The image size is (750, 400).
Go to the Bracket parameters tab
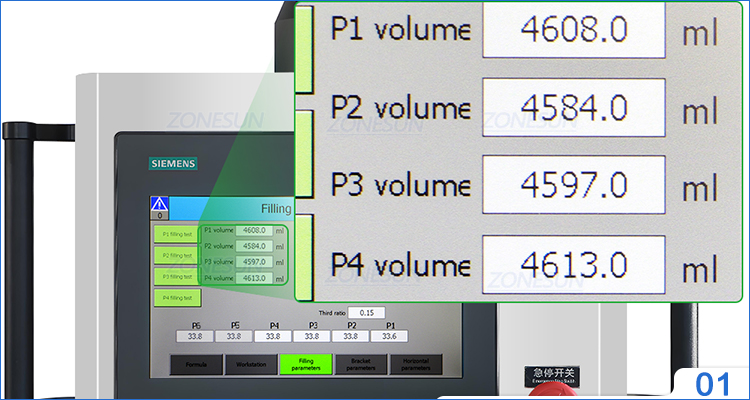(361, 366)
